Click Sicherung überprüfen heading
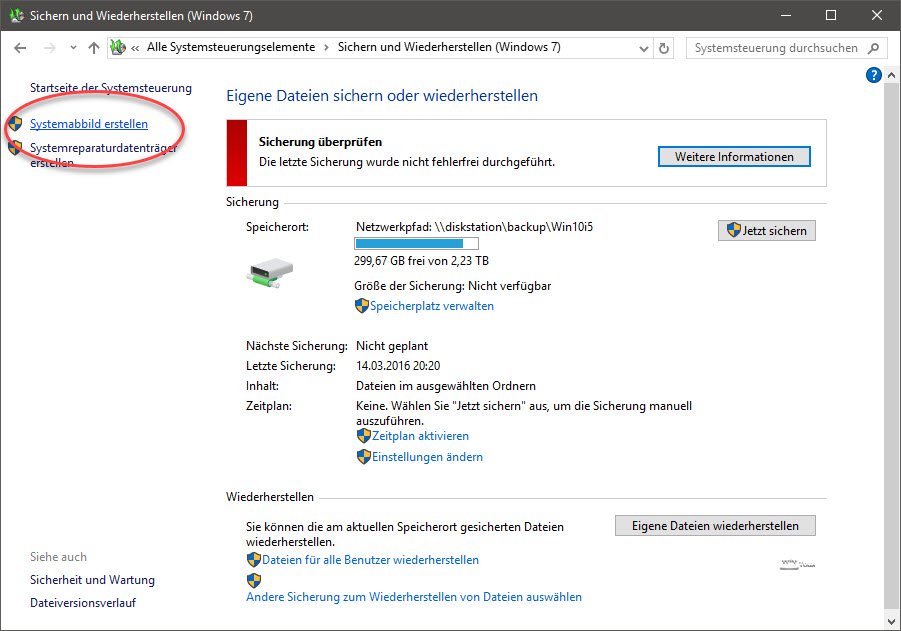 point(320,142)
